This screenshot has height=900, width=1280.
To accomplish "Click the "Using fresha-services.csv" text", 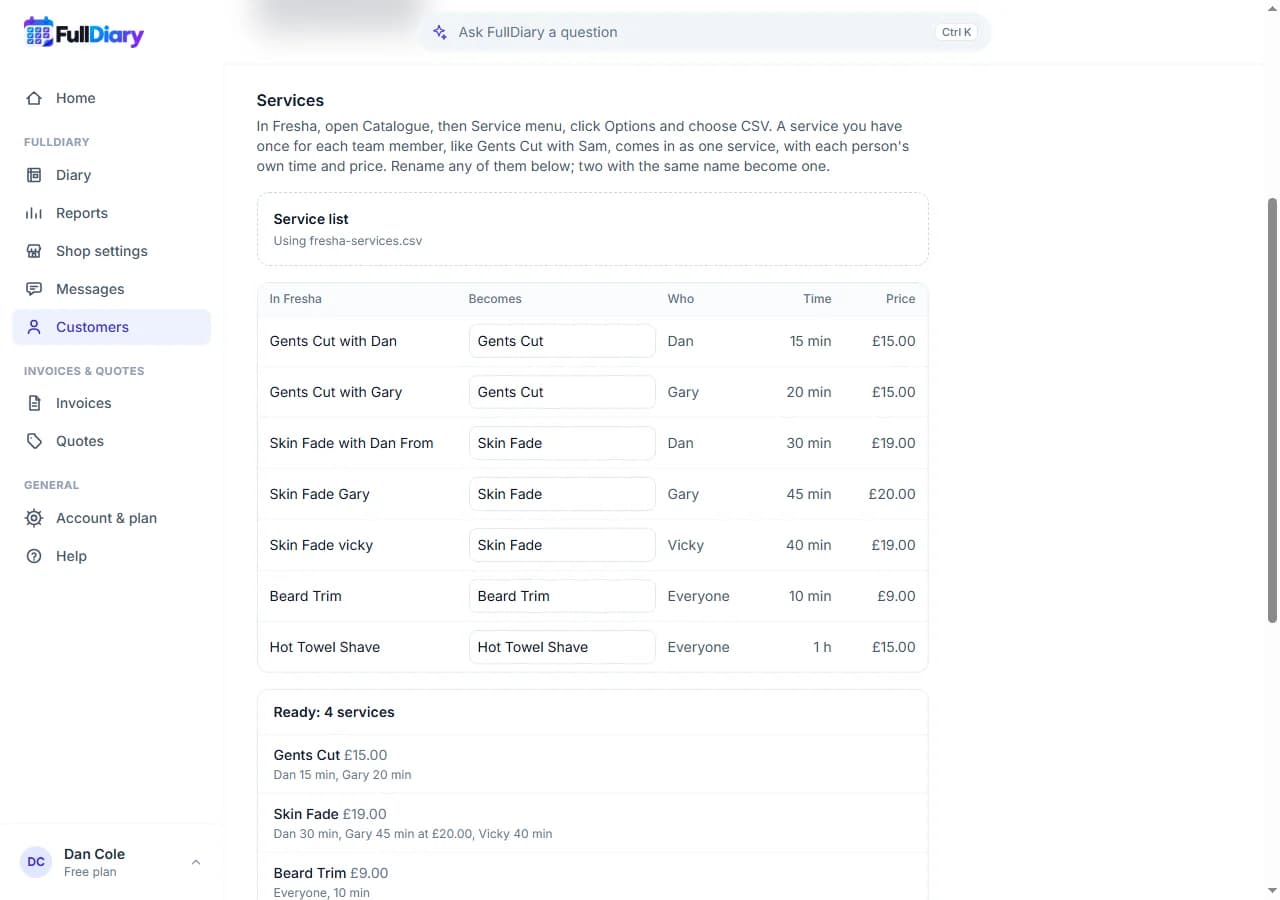I will (x=348, y=241).
